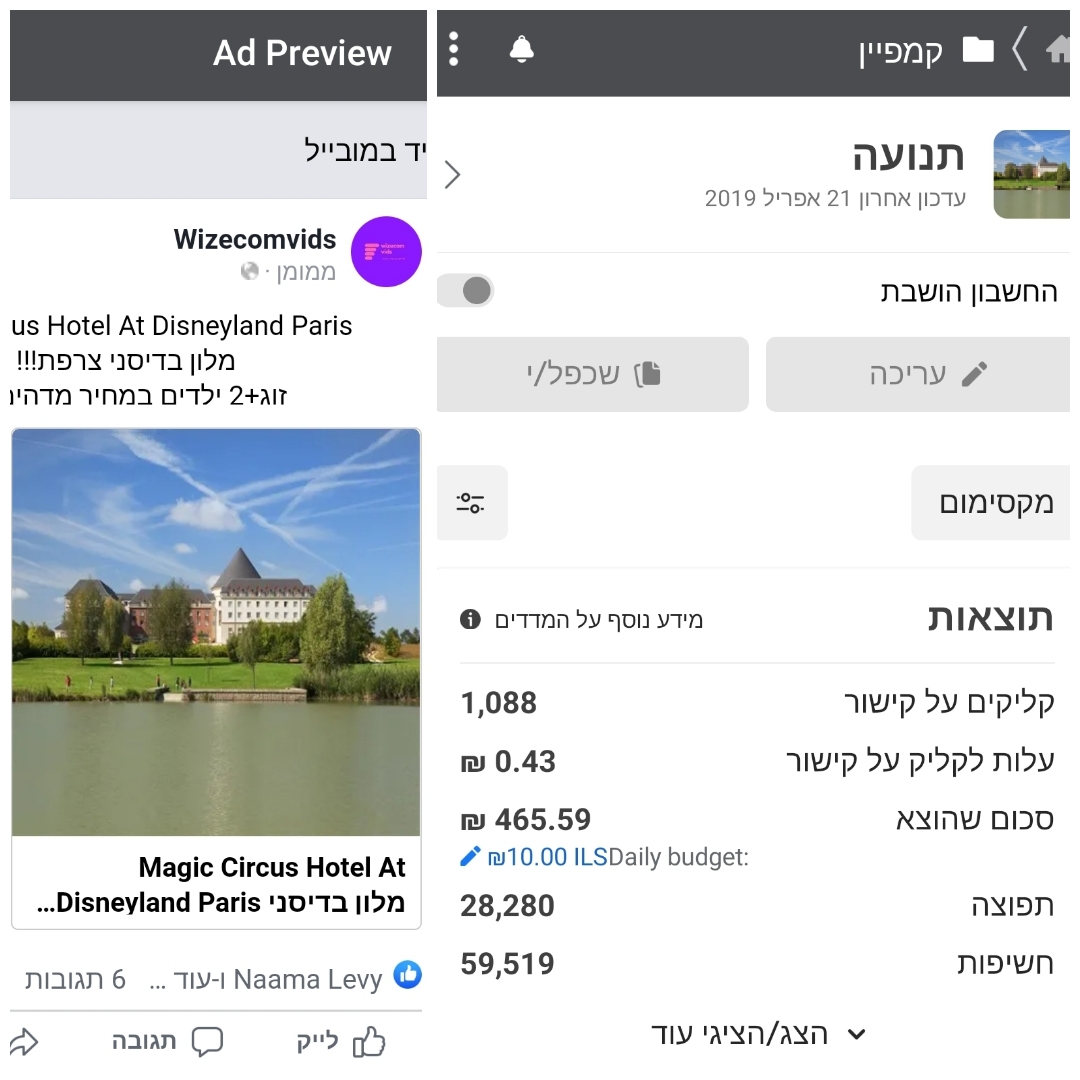The height and width of the screenshot is (1080, 1080).
Task: Tap the blue like reaction icon
Action: tap(408, 975)
